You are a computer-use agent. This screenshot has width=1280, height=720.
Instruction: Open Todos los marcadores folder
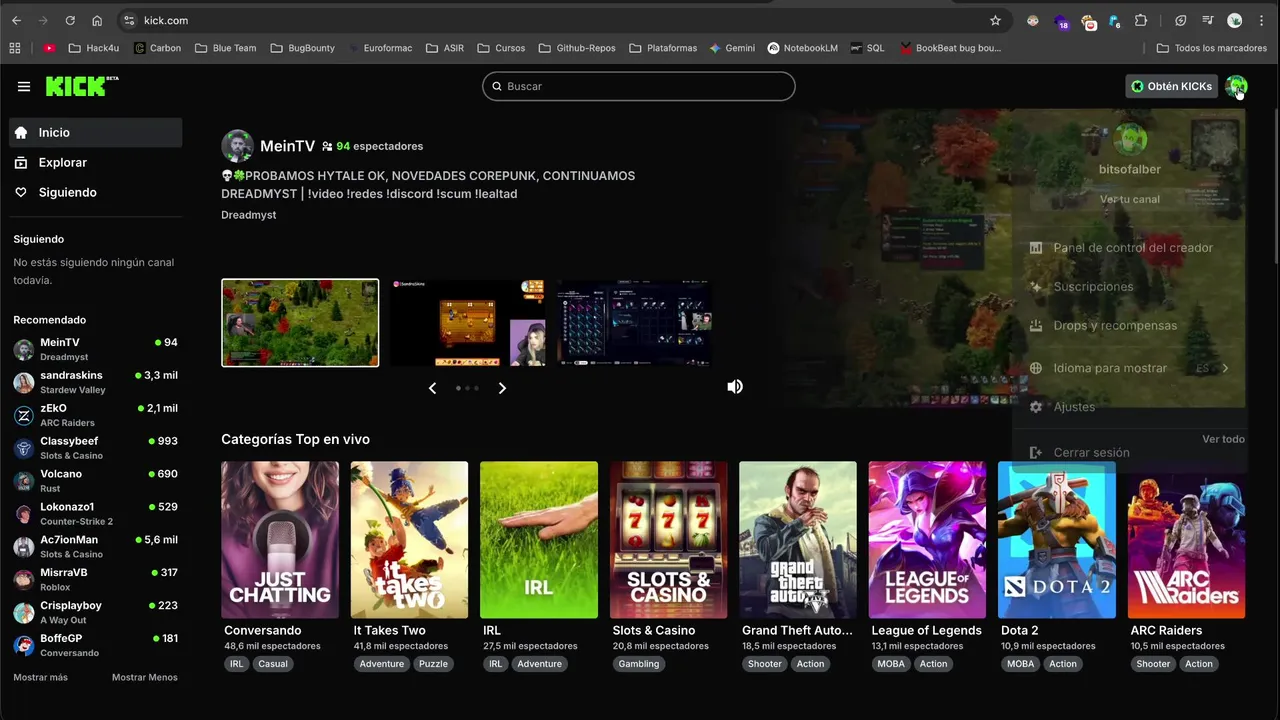click(1212, 48)
